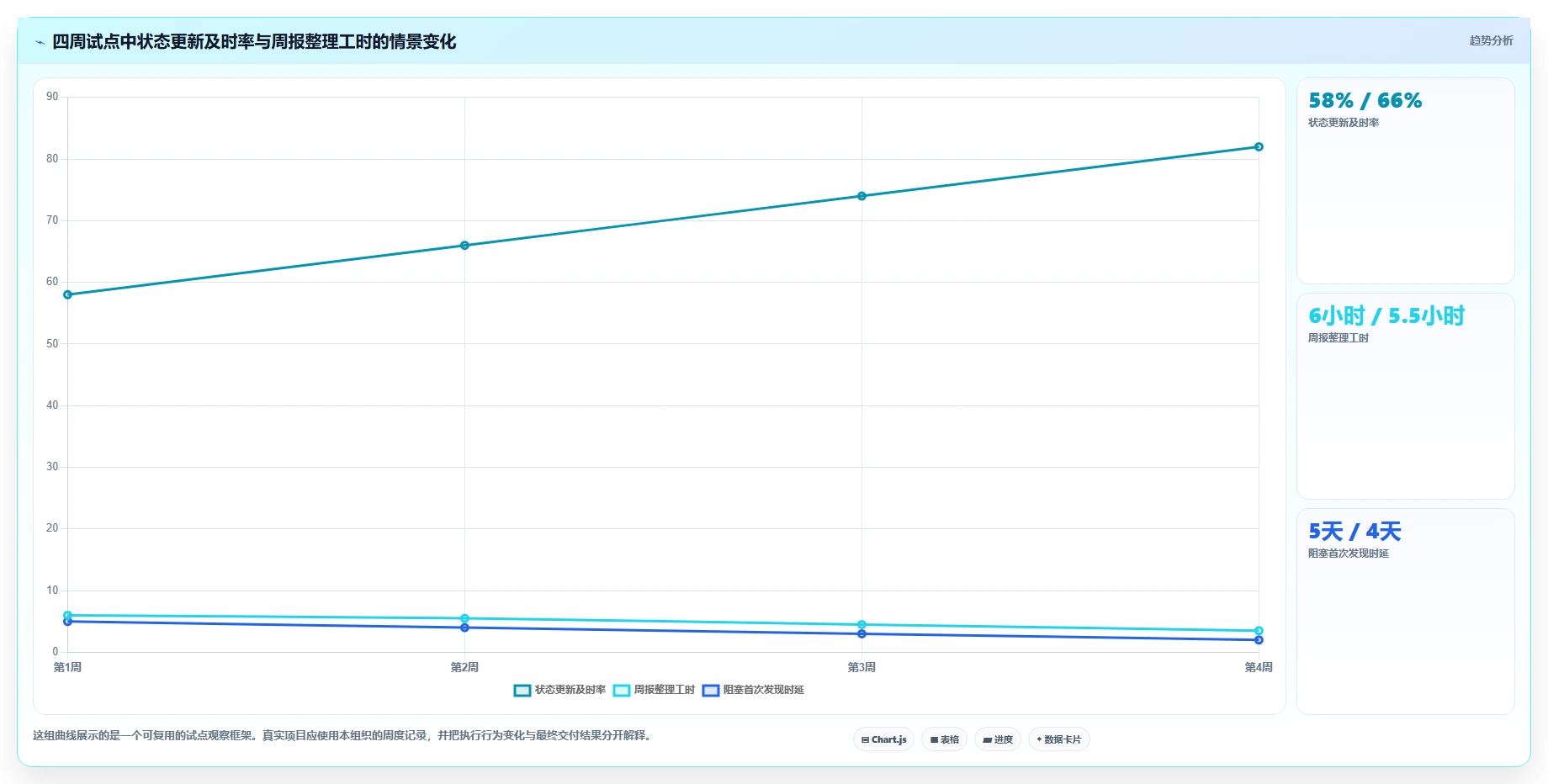Screen dimensions: 1548x784
Task: Click the 阻塞首次发现时延 label in the stat card
Action: (1349, 554)
